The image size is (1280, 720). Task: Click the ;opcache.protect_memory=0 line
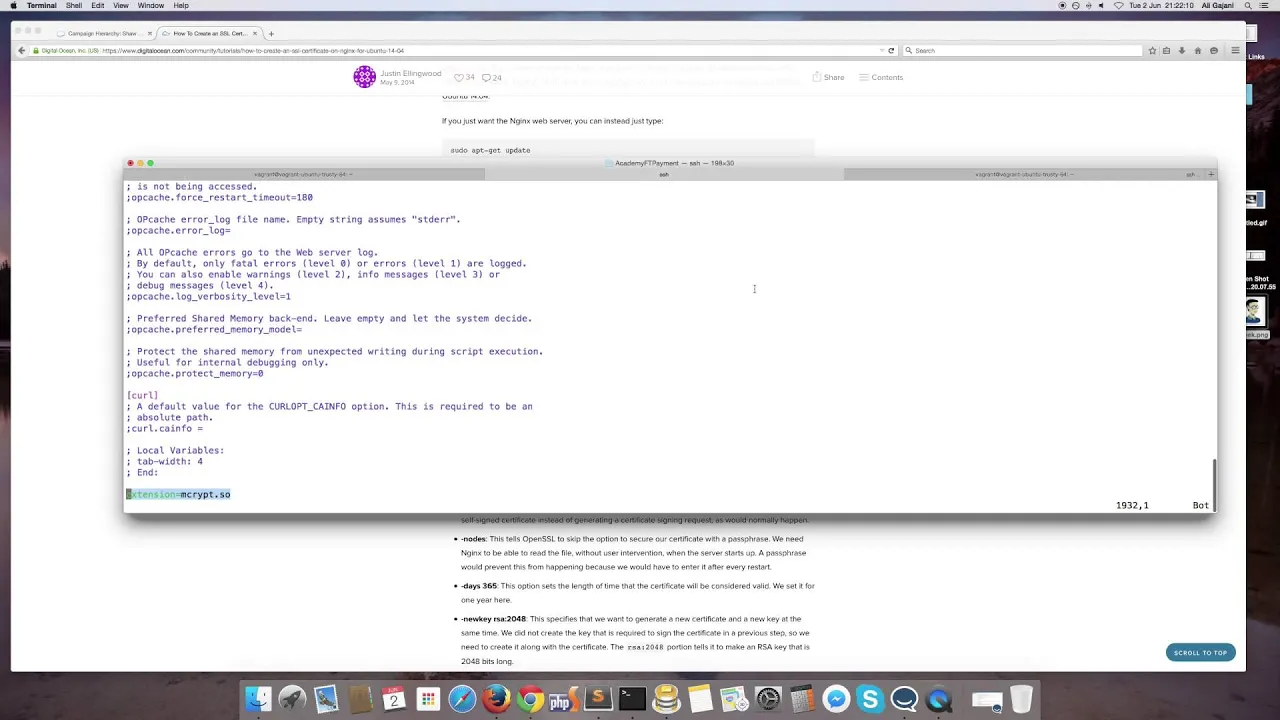click(195, 373)
